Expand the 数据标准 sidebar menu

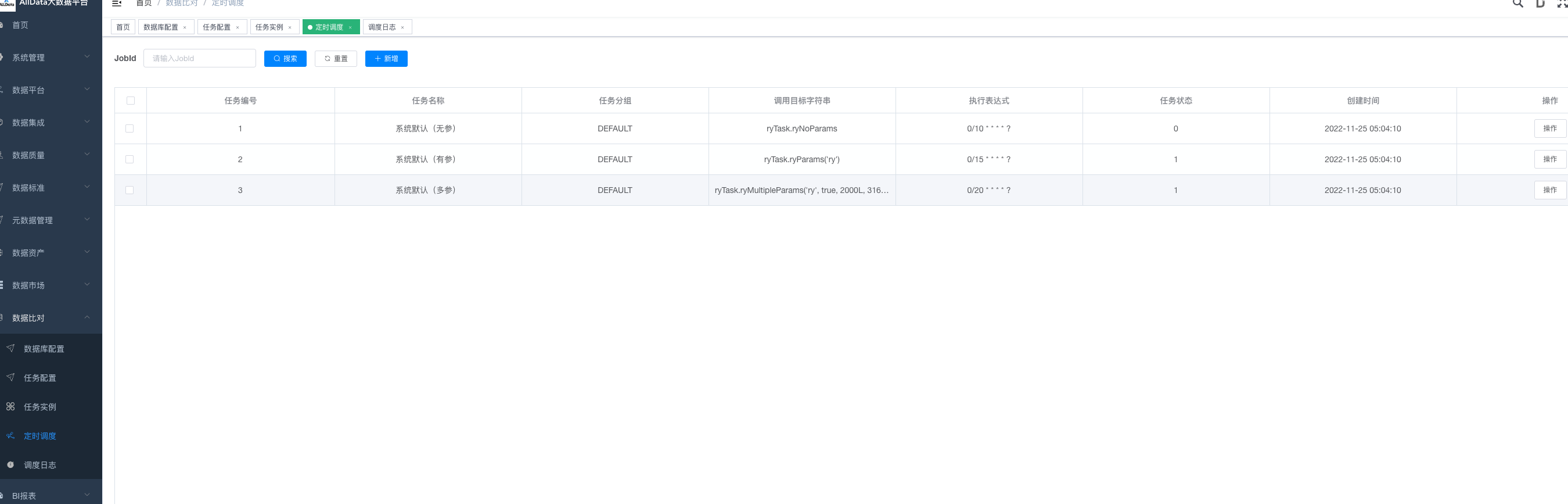point(51,188)
